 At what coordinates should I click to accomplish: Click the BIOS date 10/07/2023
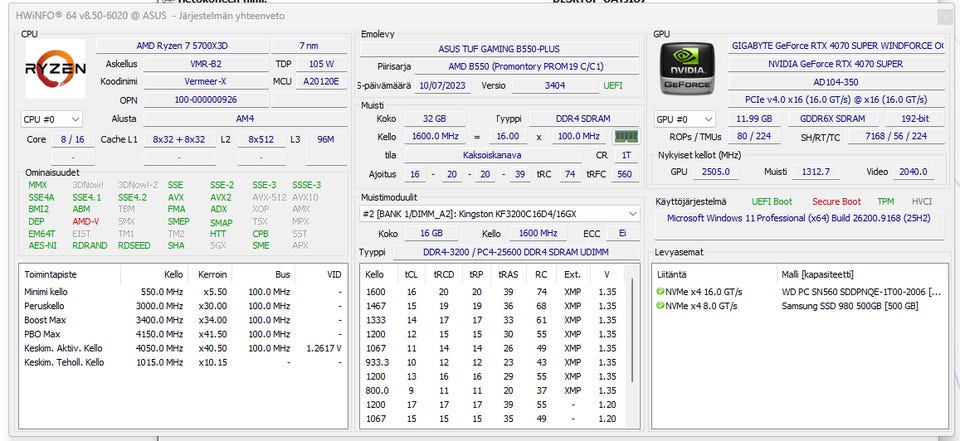pyautogui.click(x=443, y=86)
